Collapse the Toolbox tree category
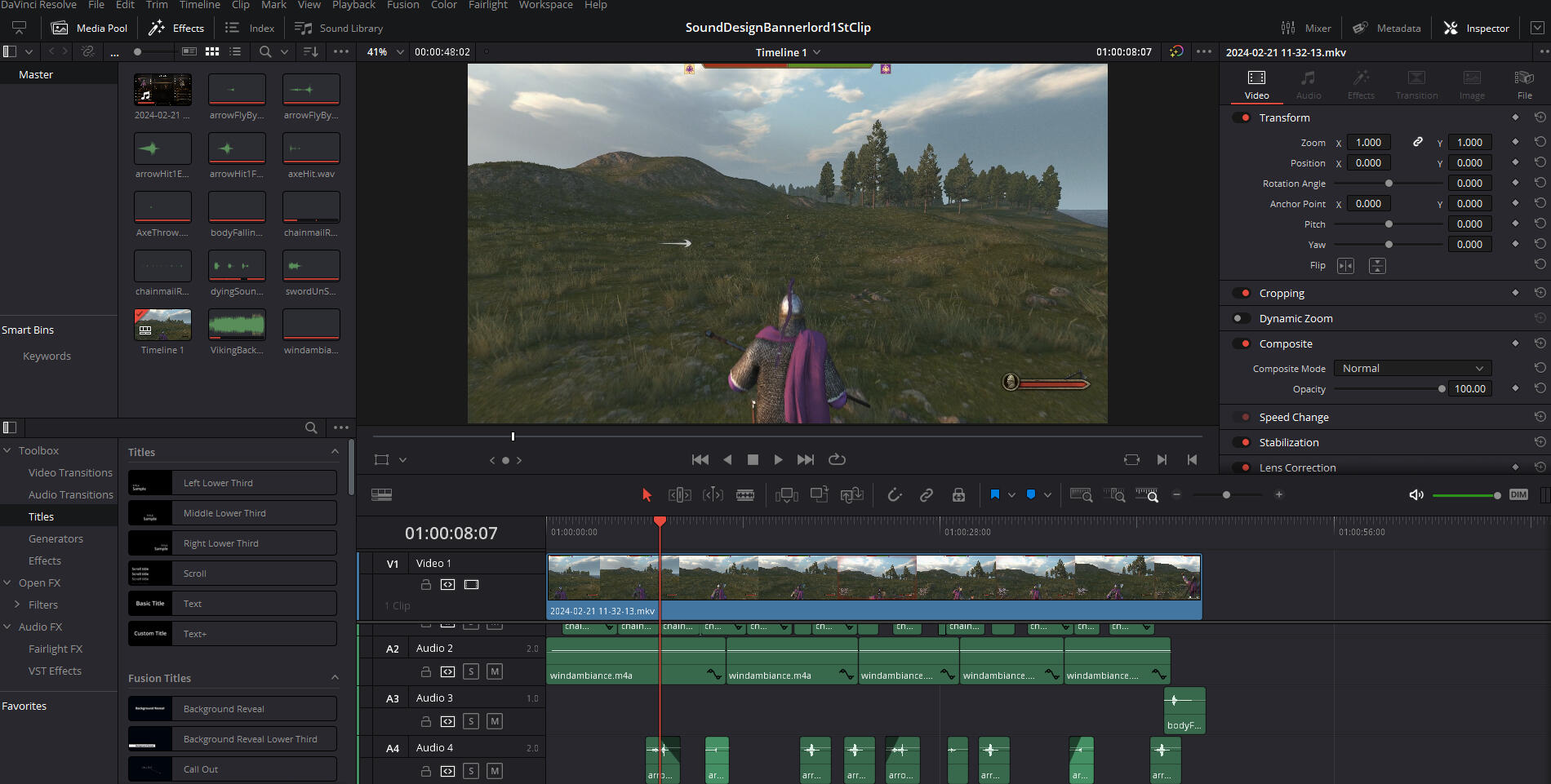Screen dimensions: 1551x784 7,450
